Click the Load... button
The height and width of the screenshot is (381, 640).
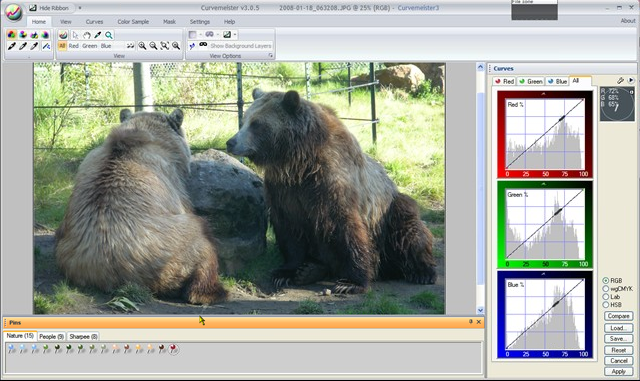point(618,328)
